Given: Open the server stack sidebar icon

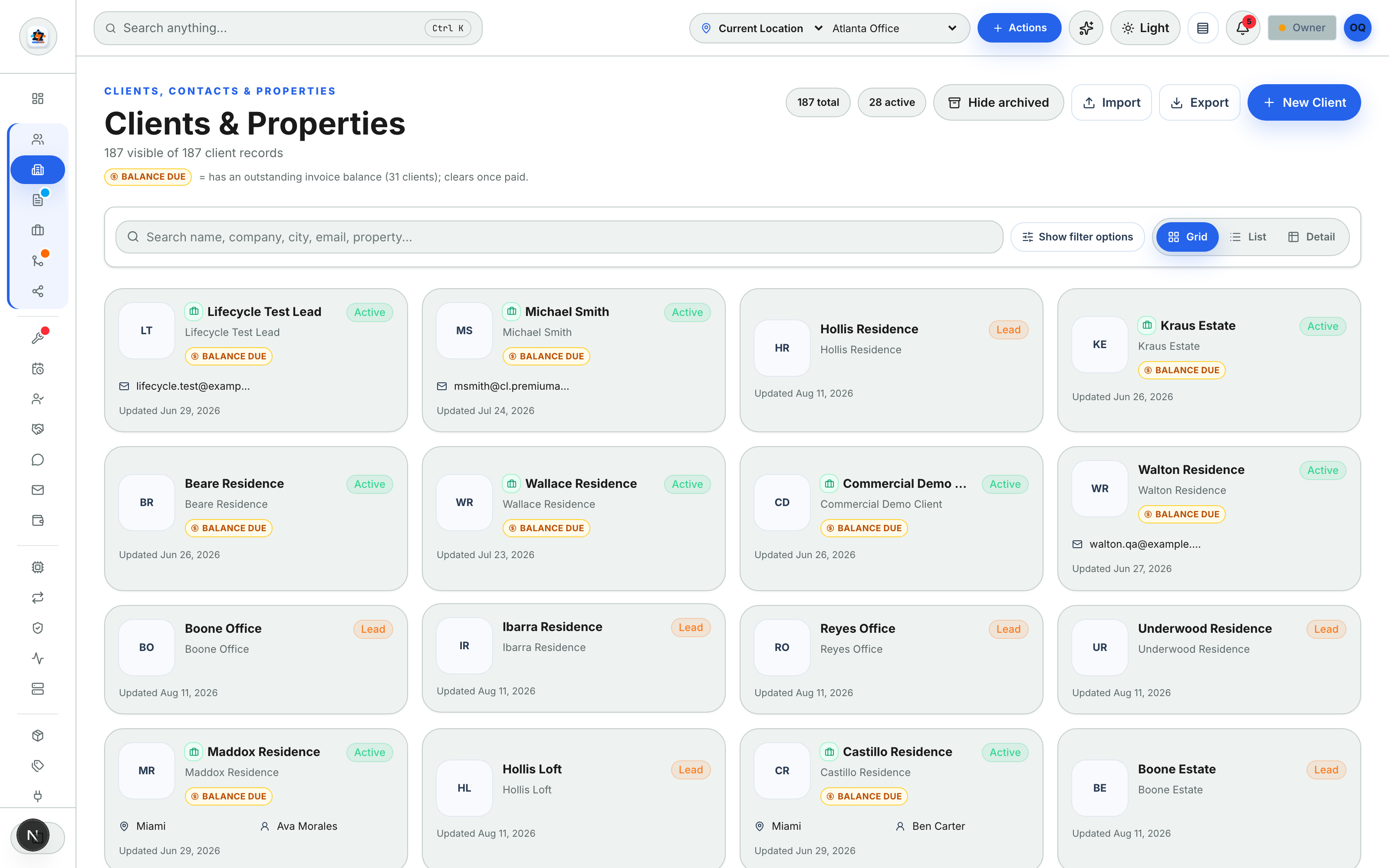Looking at the screenshot, I should pos(38,689).
